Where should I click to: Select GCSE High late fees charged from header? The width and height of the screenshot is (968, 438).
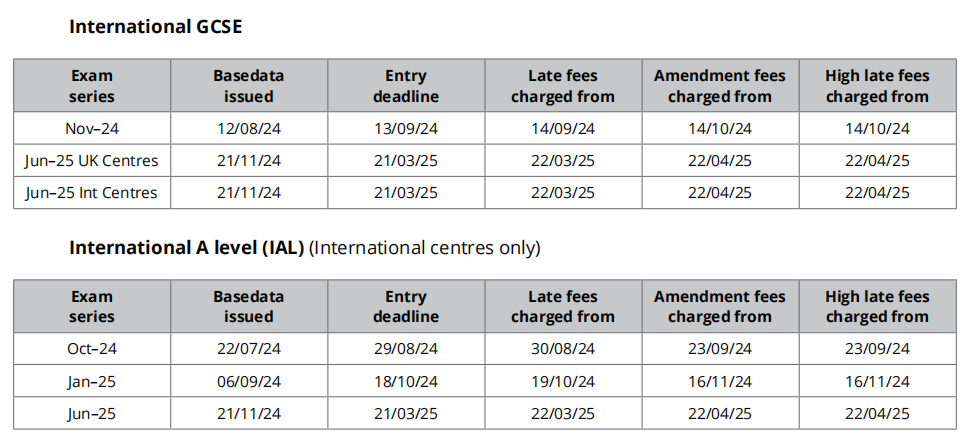pyautogui.click(x=877, y=86)
